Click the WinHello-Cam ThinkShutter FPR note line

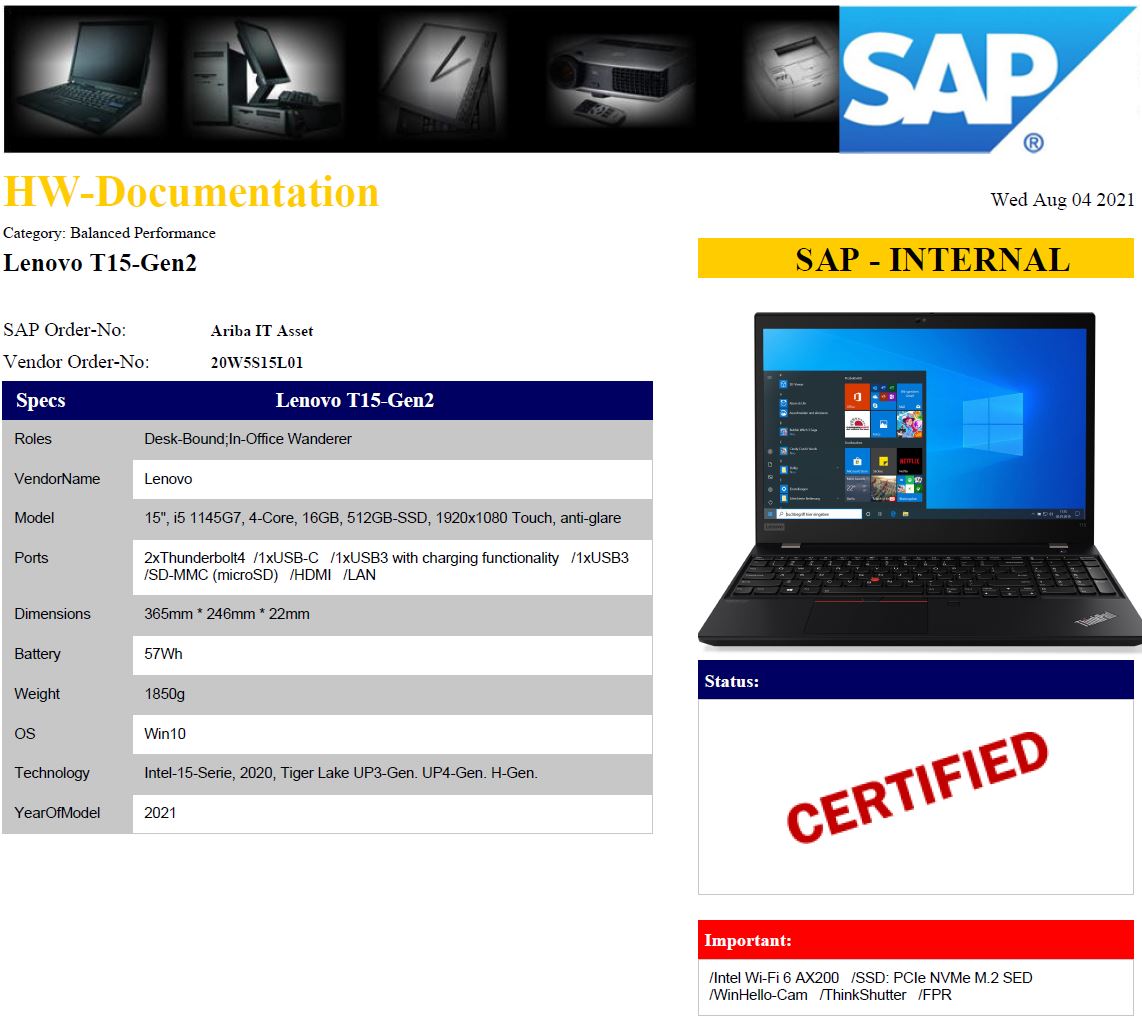[x=830, y=995]
